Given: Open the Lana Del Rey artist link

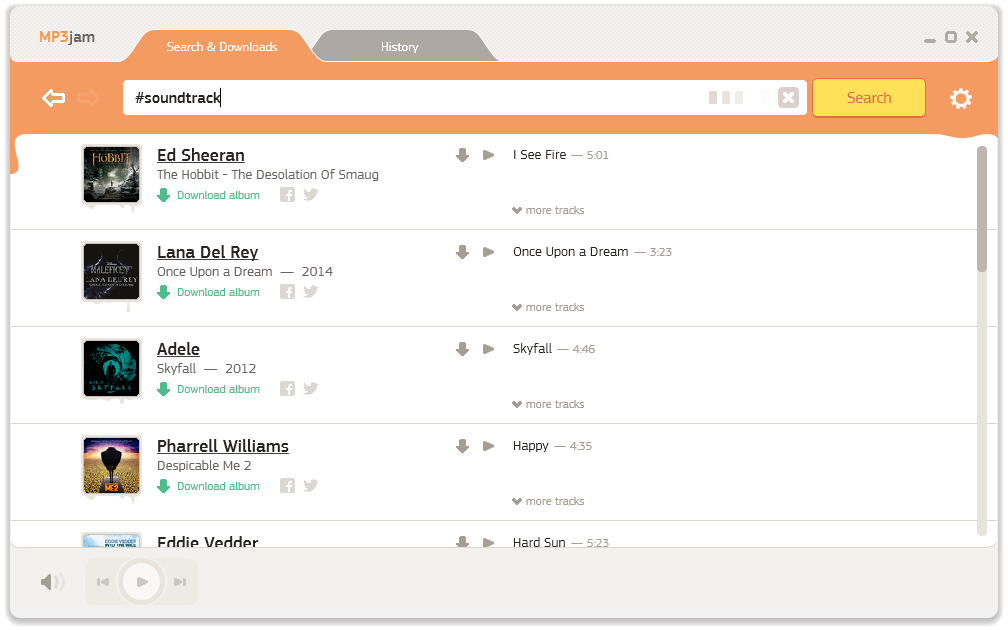Looking at the screenshot, I should pos(208,253).
